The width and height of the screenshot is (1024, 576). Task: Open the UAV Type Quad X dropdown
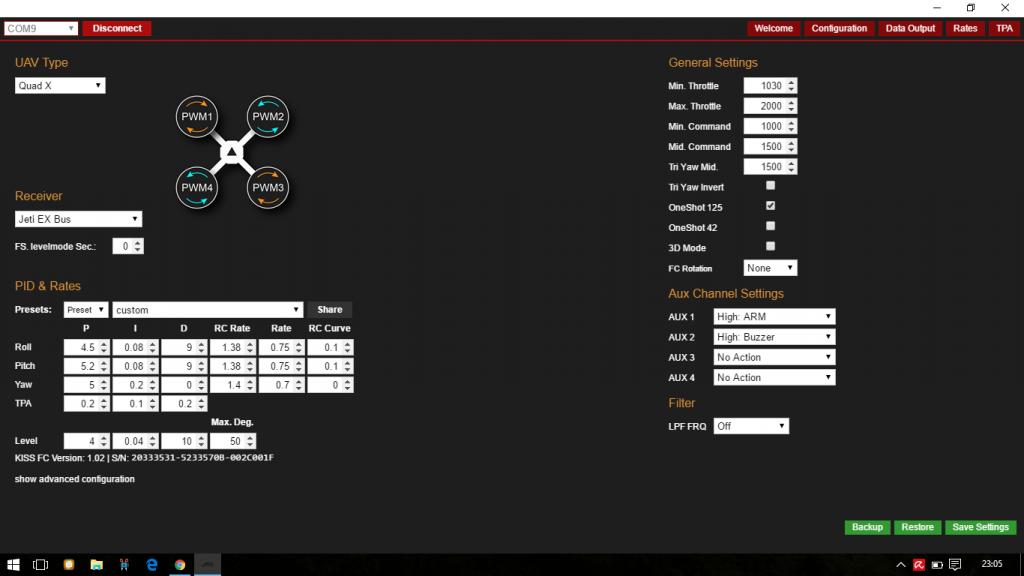[x=60, y=86]
